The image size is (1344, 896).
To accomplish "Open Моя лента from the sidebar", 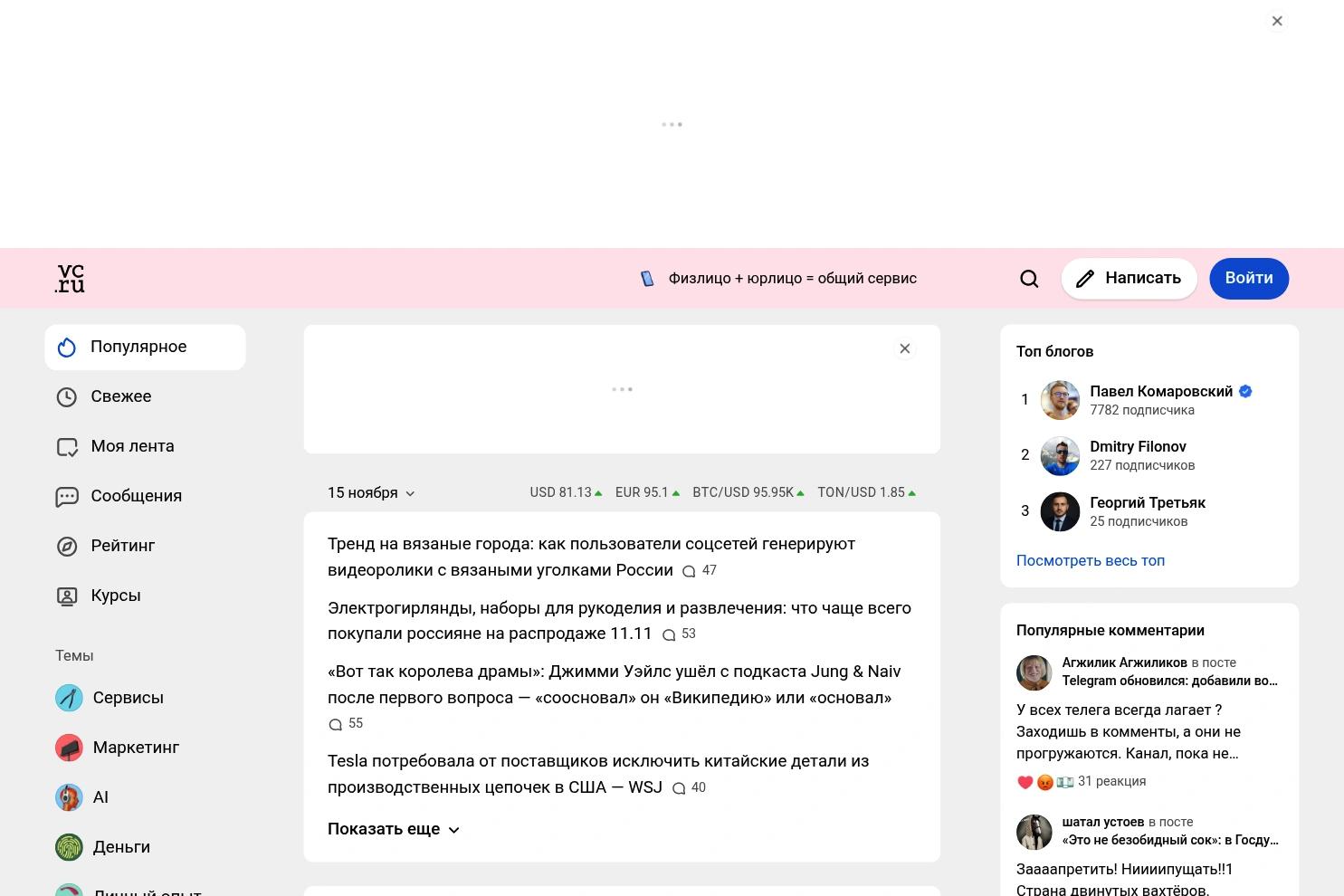I will [x=132, y=446].
